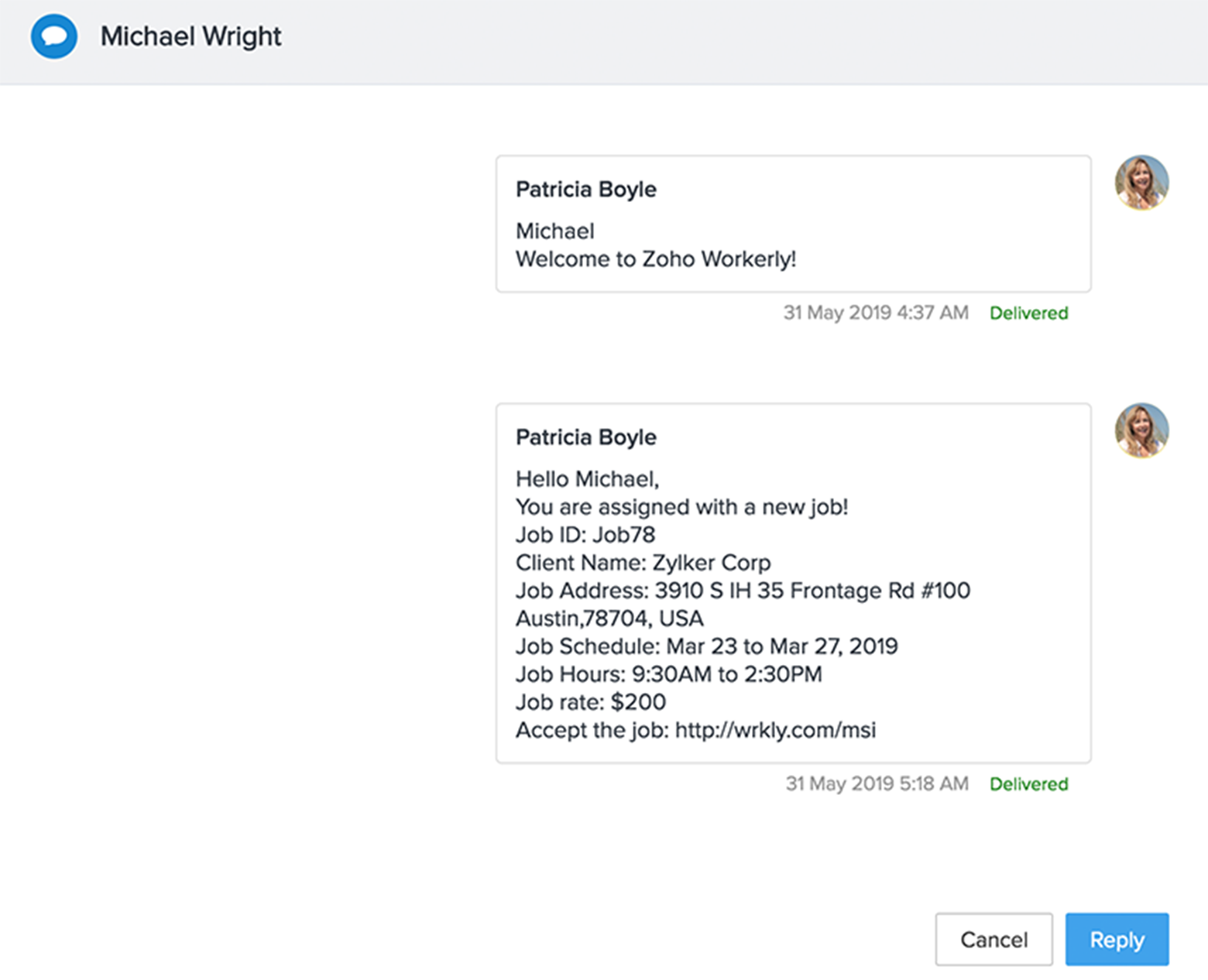Select the Michael Wright header name
1208x980 pixels.
pos(190,36)
